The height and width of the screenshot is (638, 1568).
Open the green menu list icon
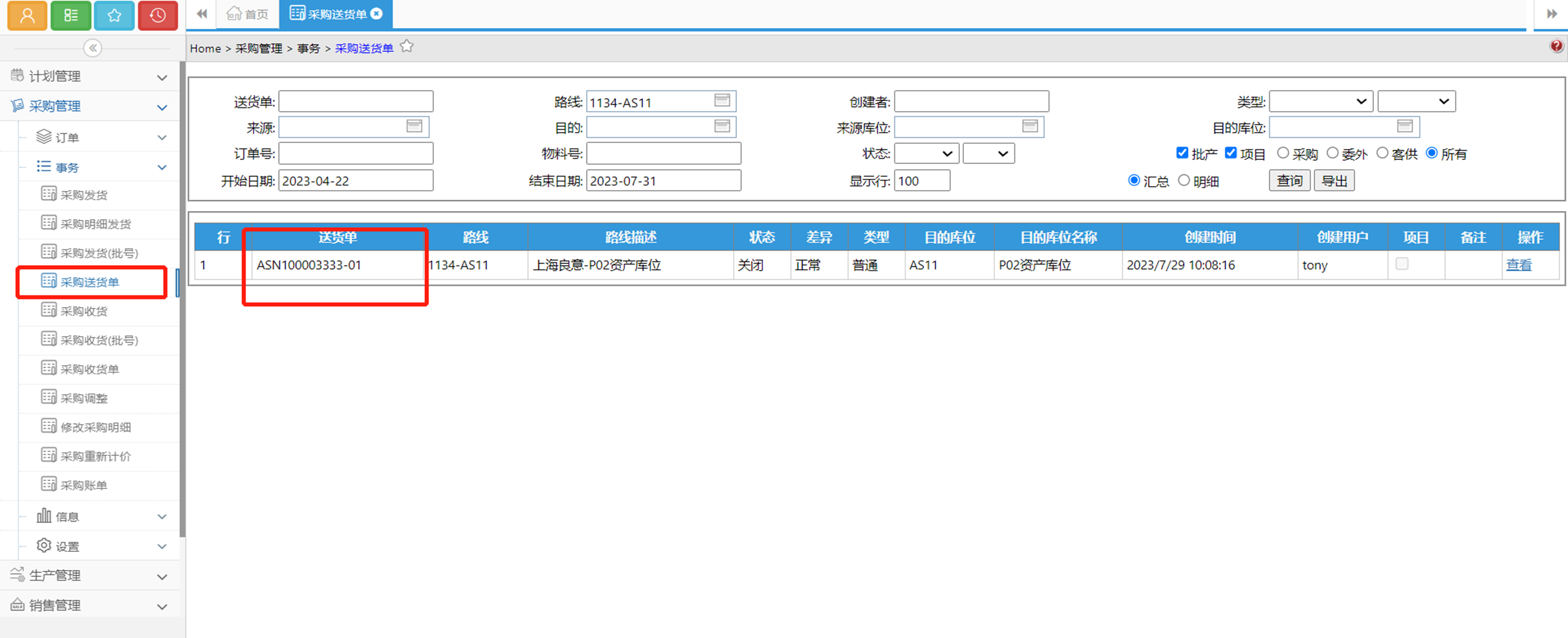click(x=71, y=15)
